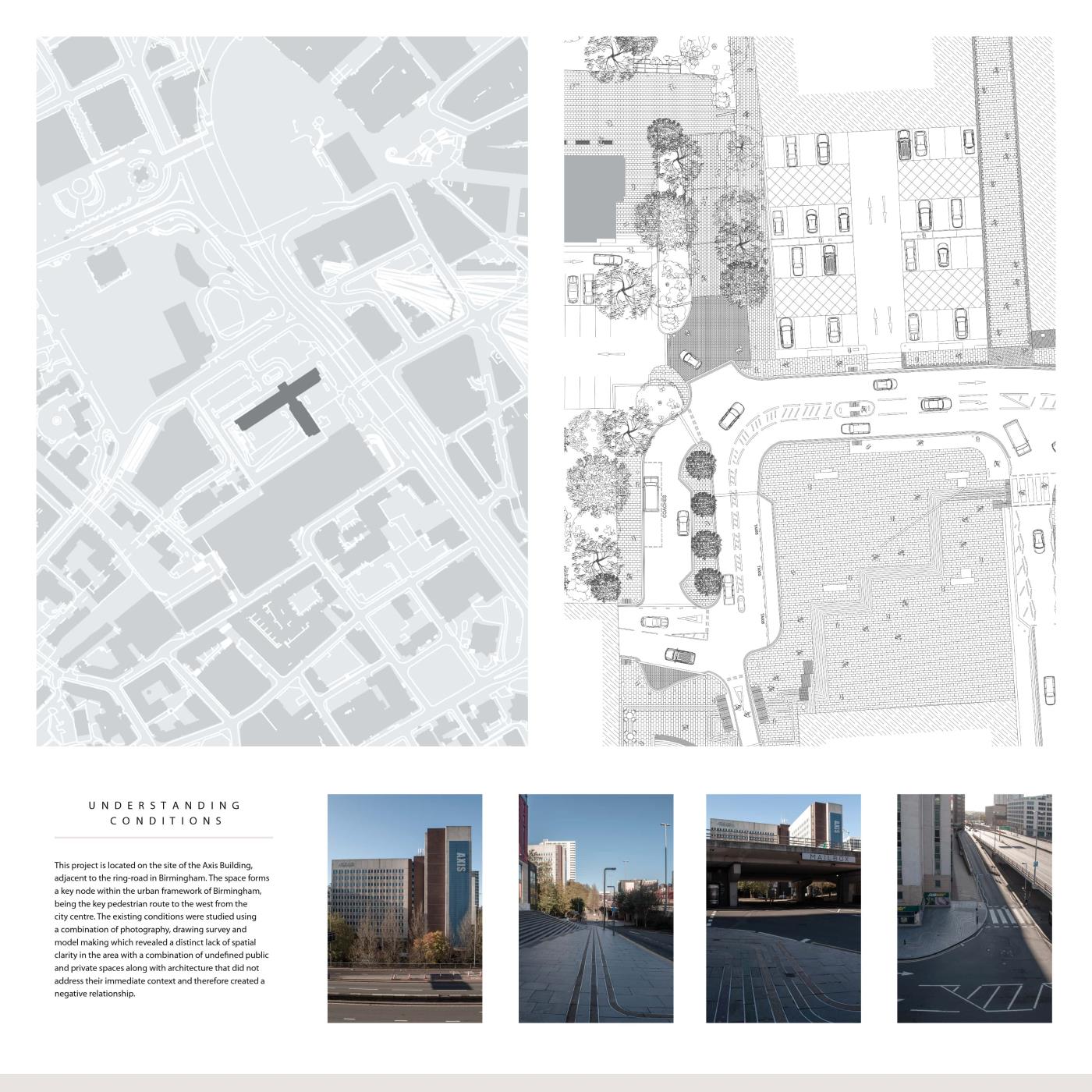
Task: Click the project description paragraph
Action: coord(162,929)
